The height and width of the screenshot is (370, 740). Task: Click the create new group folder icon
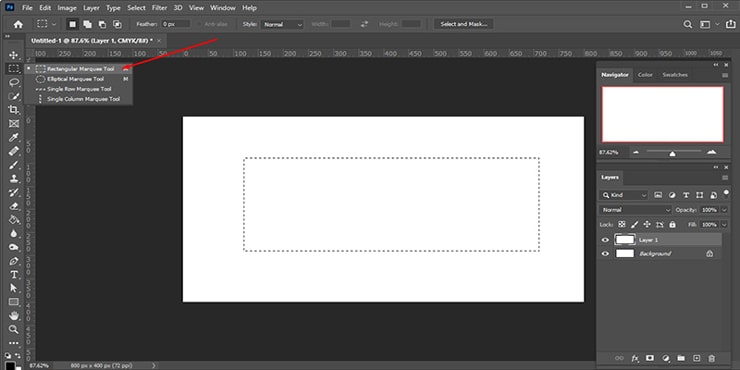pyautogui.click(x=681, y=359)
